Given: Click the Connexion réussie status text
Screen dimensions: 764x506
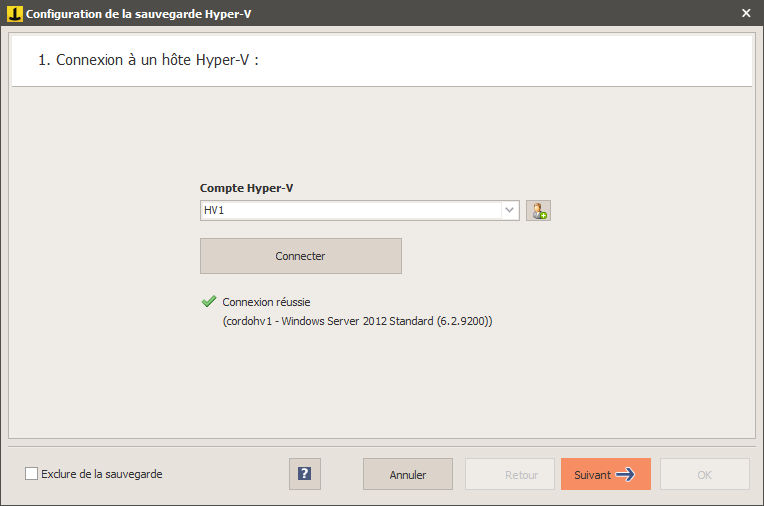Looking at the screenshot, I should click(x=266, y=302).
